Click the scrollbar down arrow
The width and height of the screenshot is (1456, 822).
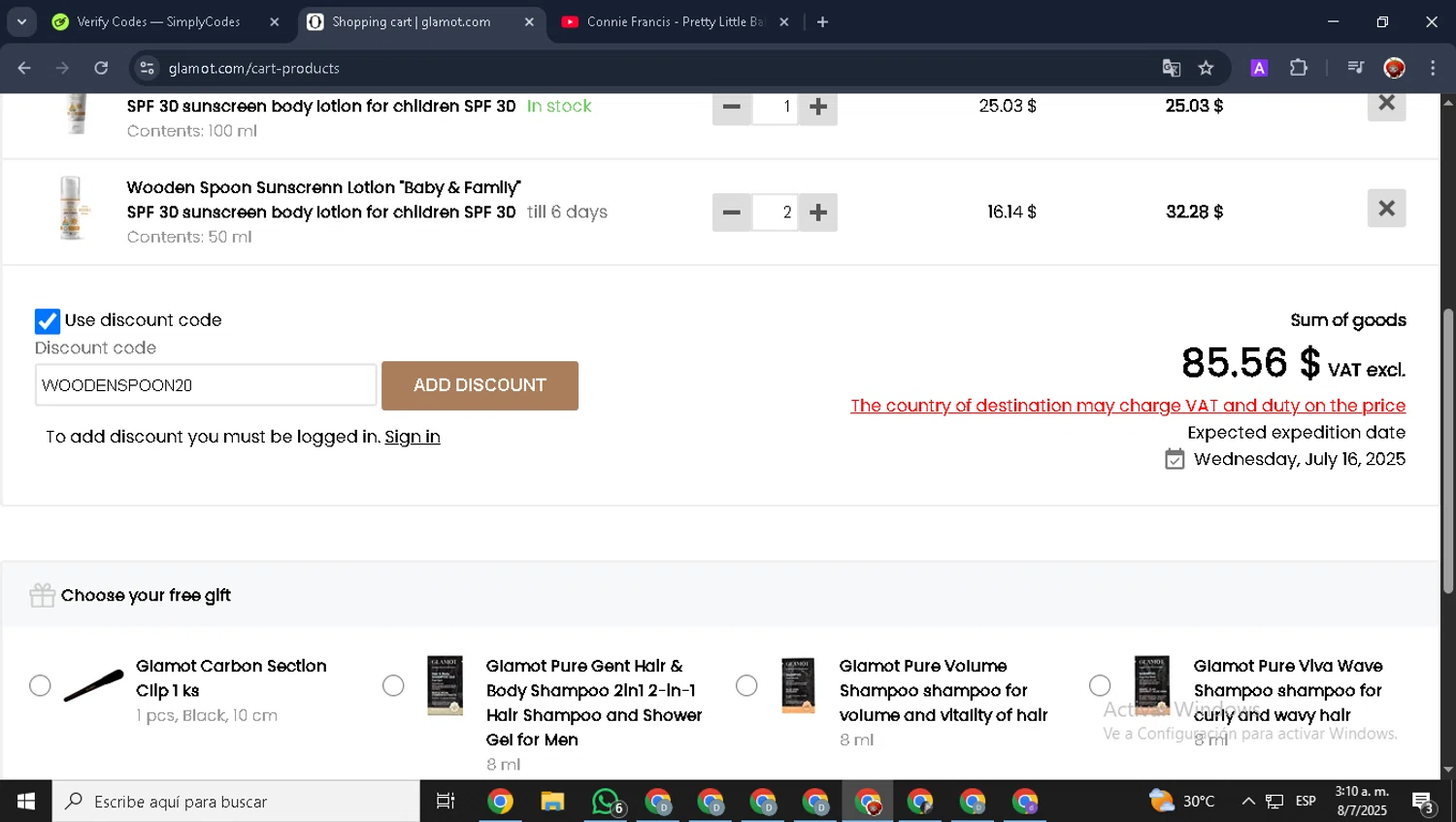(x=1448, y=771)
